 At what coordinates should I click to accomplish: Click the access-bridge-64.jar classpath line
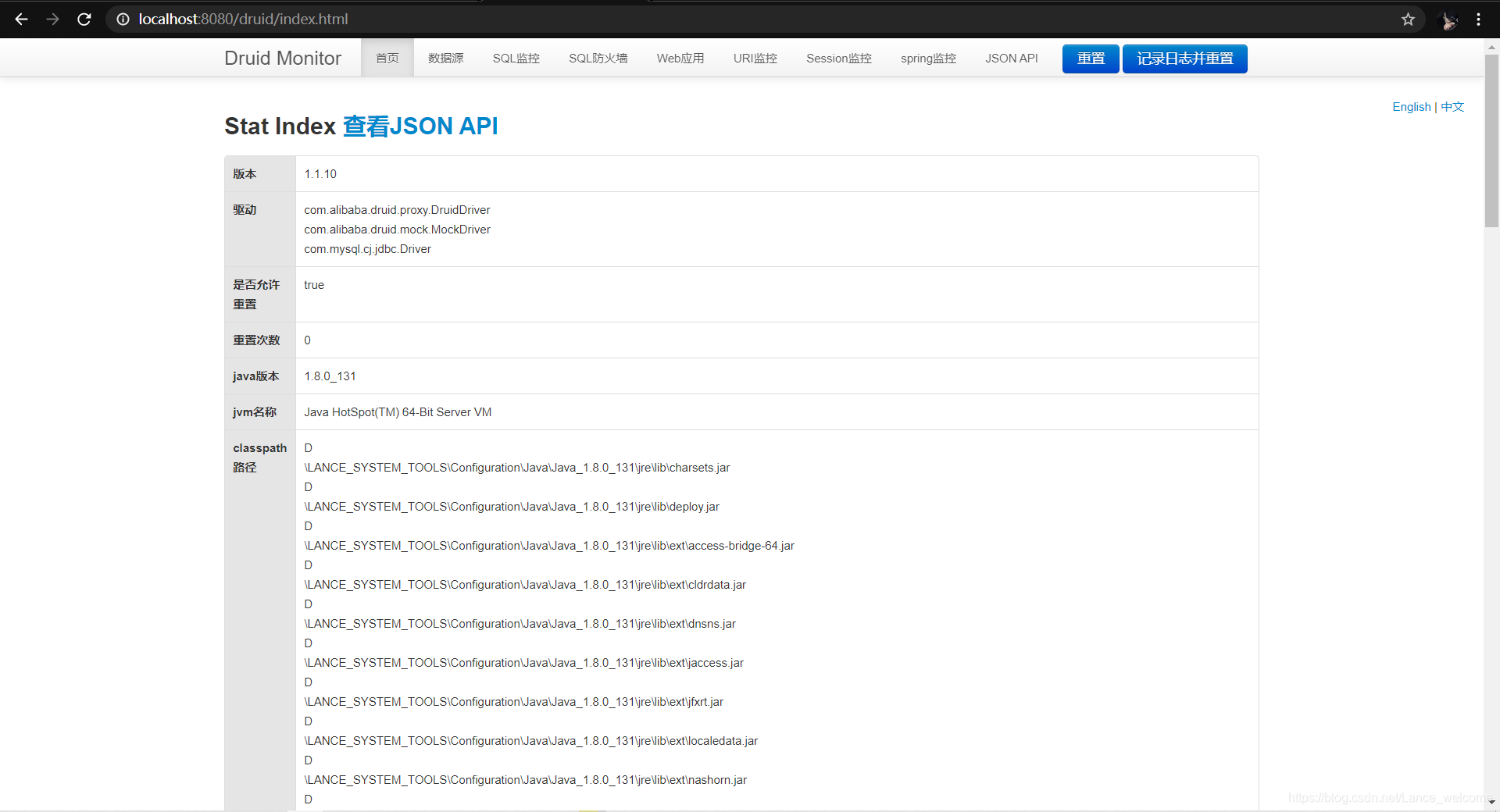tap(549, 546)
